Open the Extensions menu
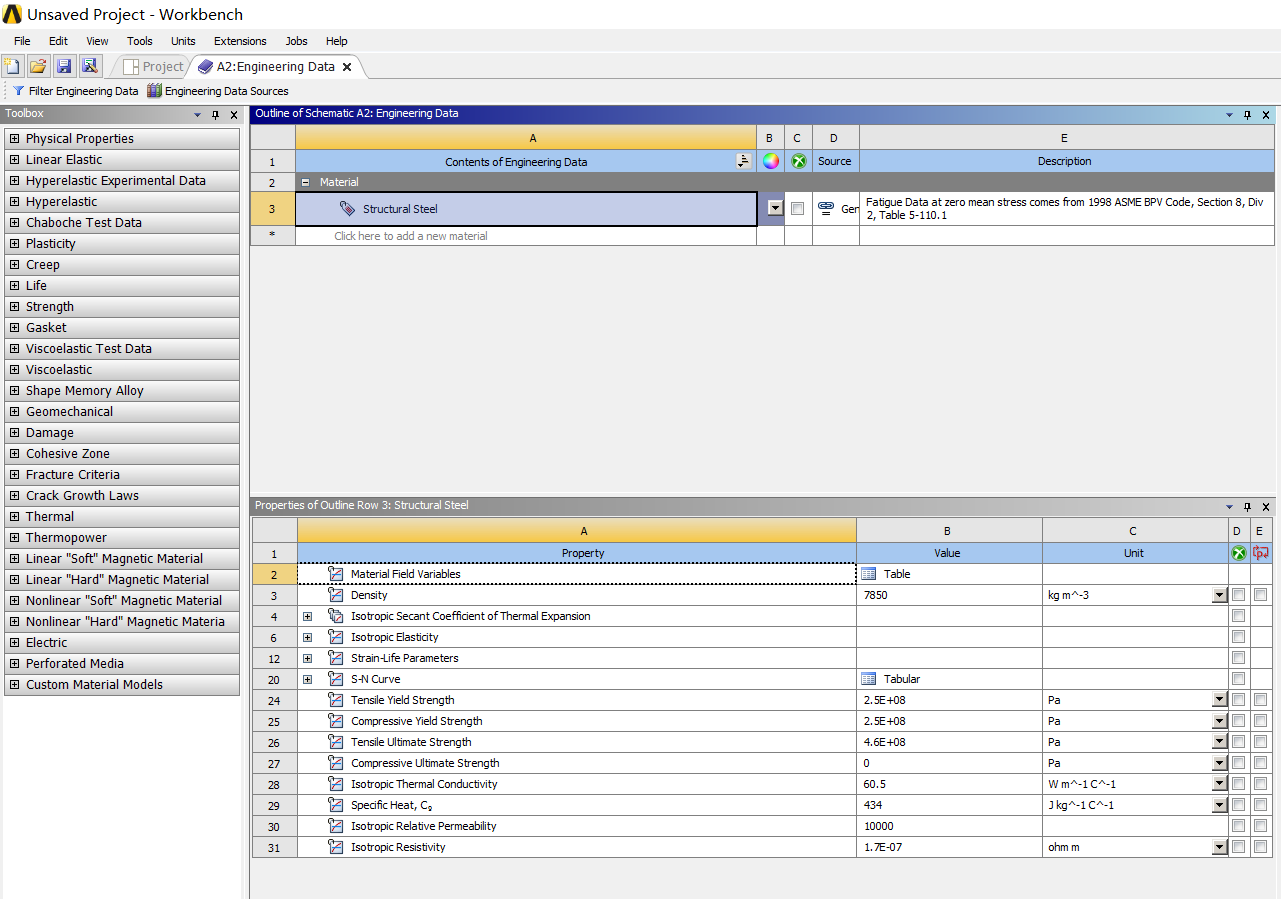This screenshot has height=899, width=1281. 239,41
